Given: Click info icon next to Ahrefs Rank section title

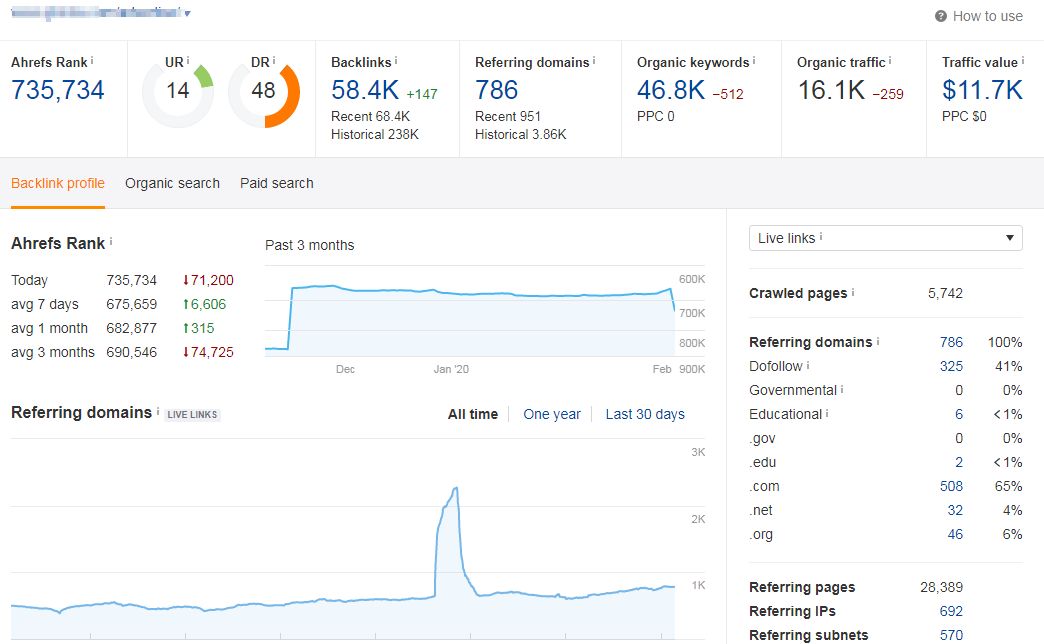Looking at the screenshot, I should click(x=111, y=242).
